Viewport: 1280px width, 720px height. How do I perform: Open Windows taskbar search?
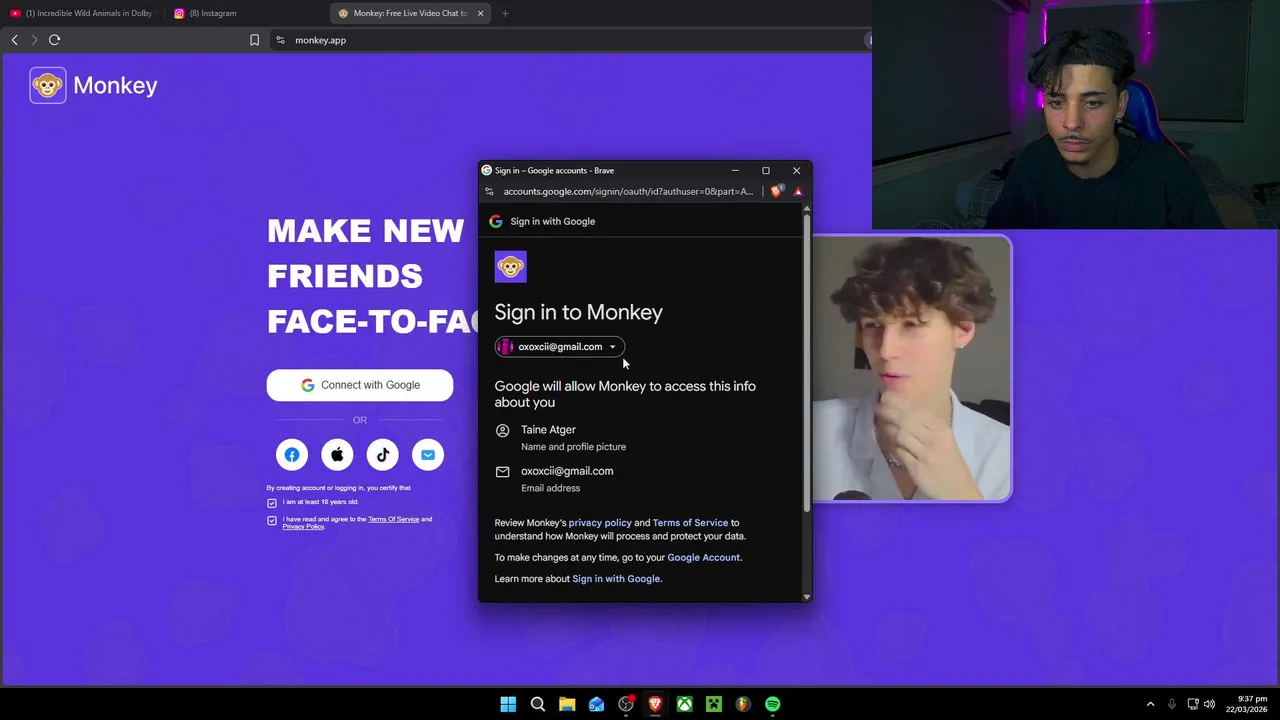538,704
